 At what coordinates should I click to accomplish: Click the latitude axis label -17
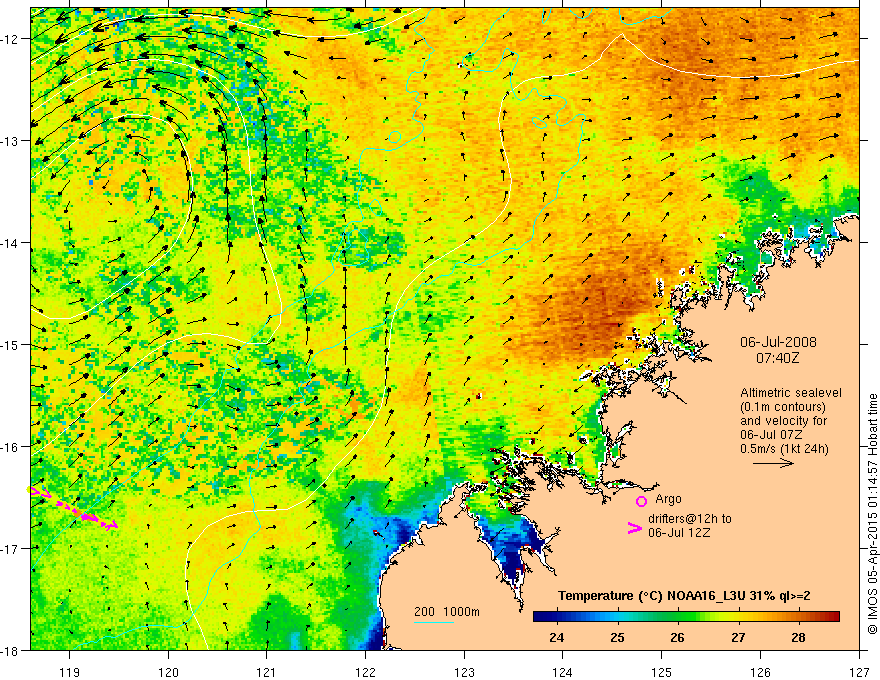pyautogui.click(x=11, y=548)
